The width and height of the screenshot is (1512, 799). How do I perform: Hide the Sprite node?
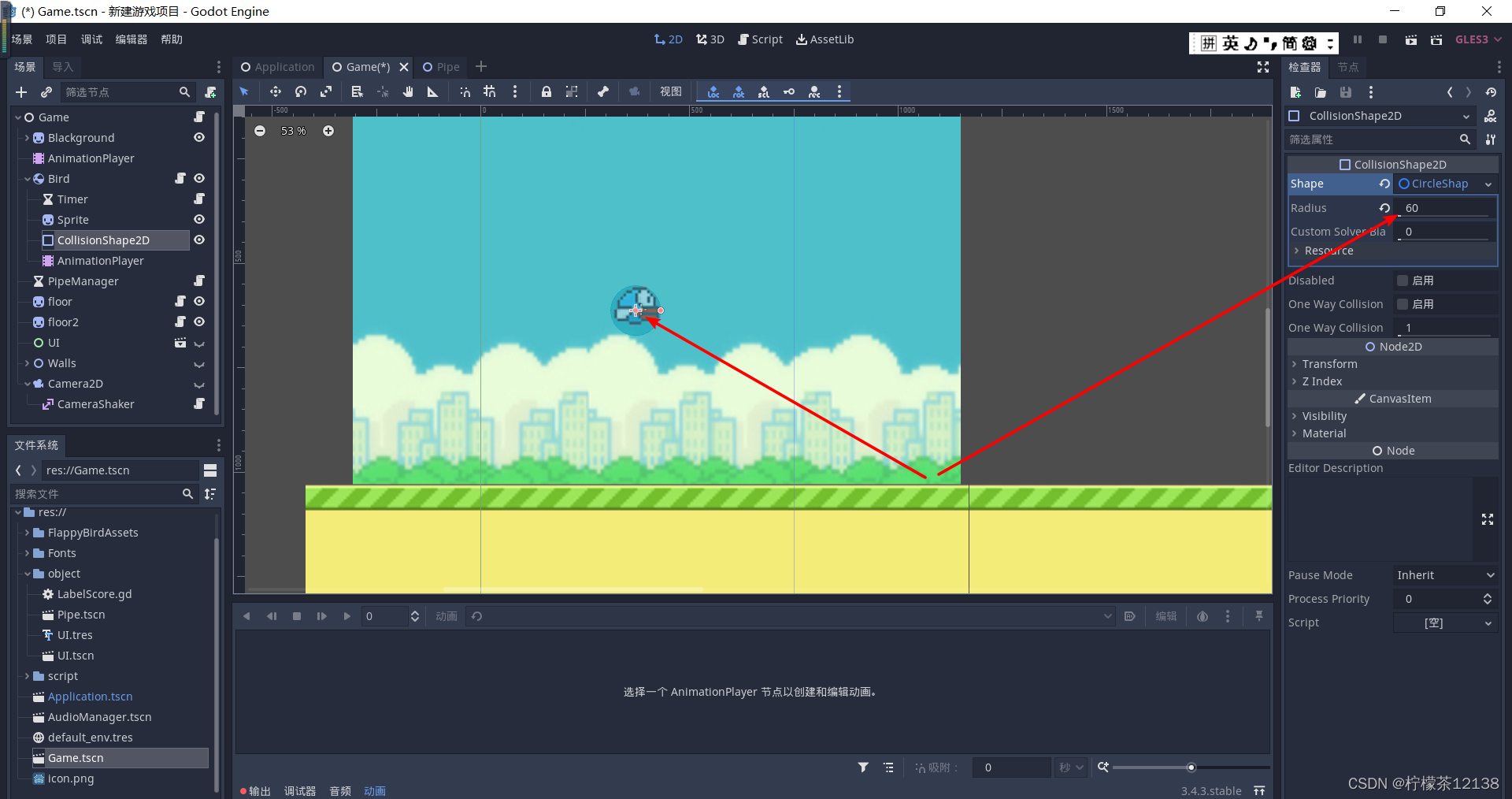click(x=199, y=219)
